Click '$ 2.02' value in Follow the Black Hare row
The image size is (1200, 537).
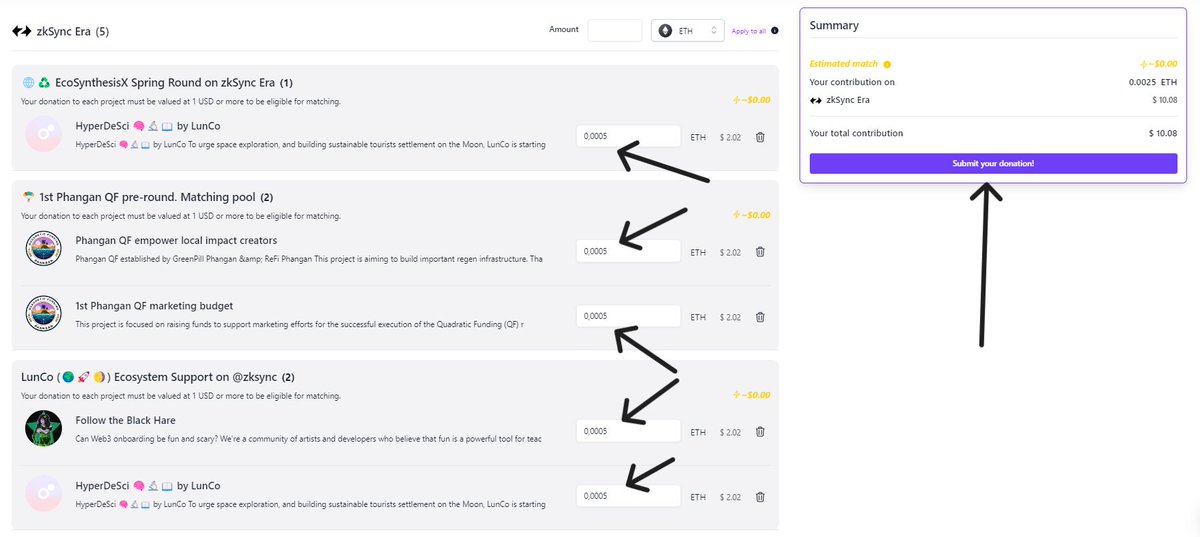(x=730, y=432)
